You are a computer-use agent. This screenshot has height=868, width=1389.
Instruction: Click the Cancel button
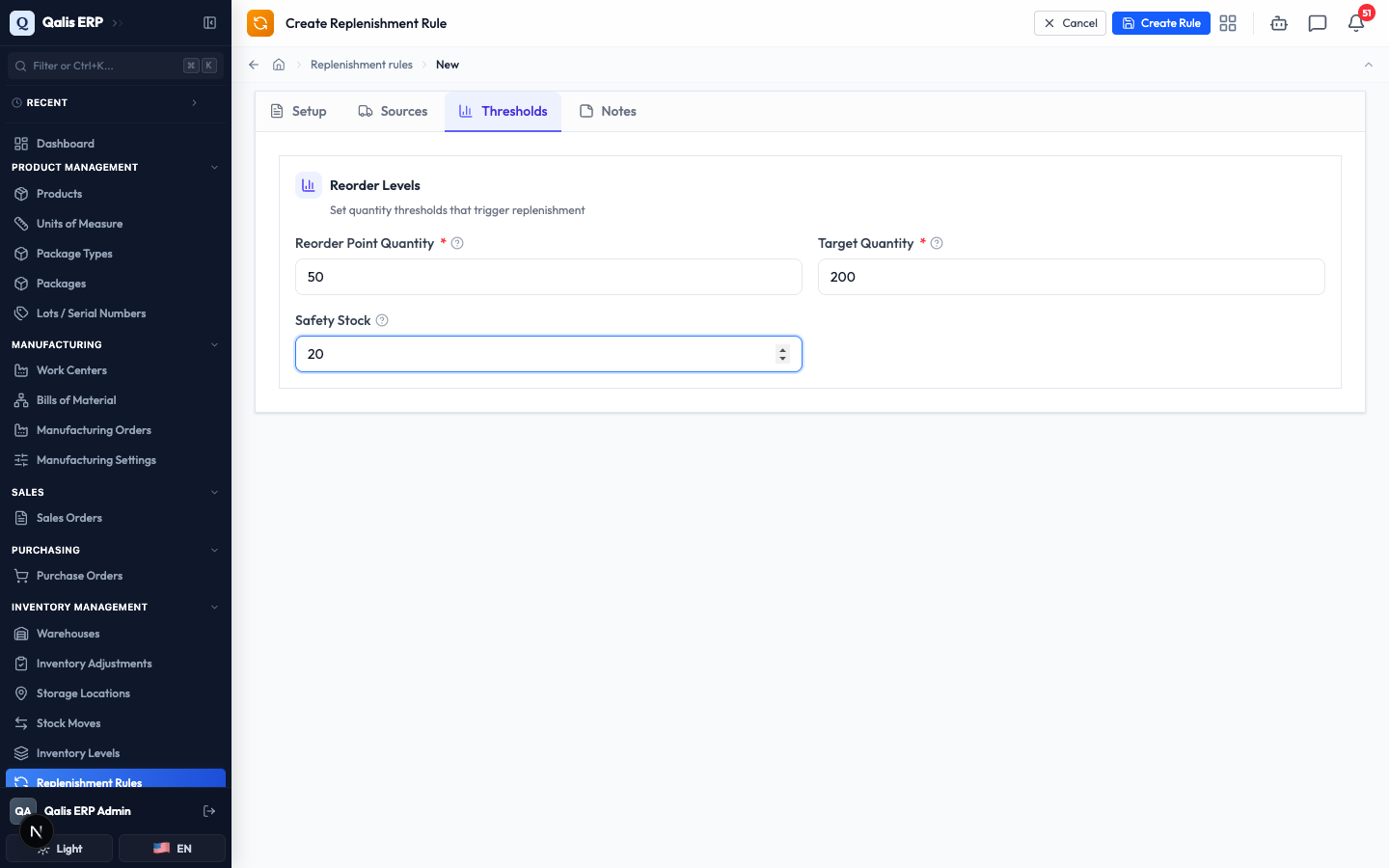pos(1070,23)
